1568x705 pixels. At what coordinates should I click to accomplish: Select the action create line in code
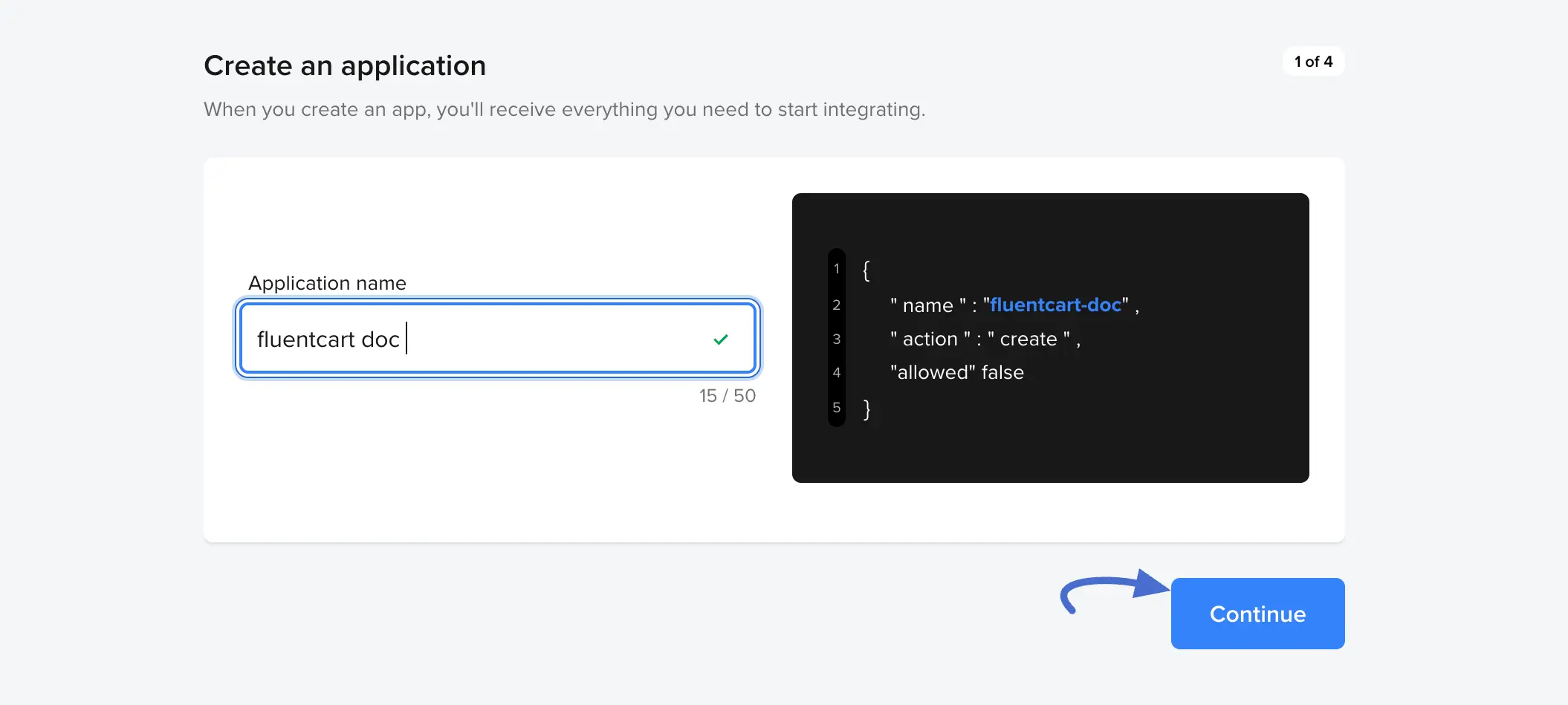coord(985,339)
